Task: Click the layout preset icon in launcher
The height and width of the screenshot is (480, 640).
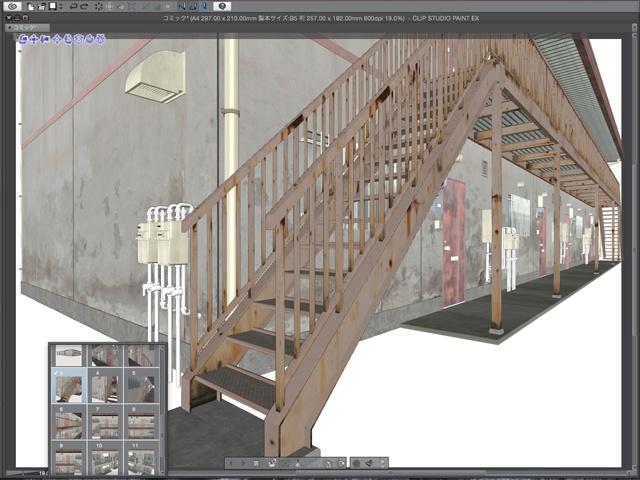Action: click(369, 463)
